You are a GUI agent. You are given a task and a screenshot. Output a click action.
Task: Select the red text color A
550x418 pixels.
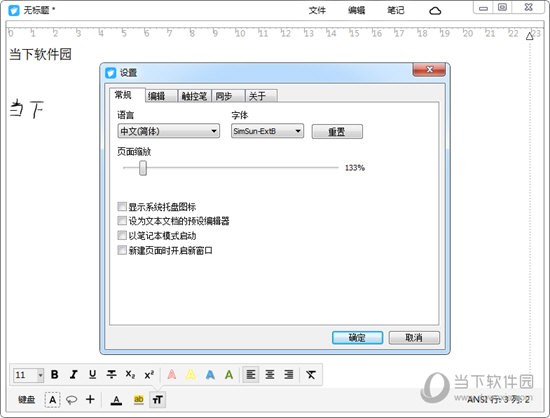172,375
